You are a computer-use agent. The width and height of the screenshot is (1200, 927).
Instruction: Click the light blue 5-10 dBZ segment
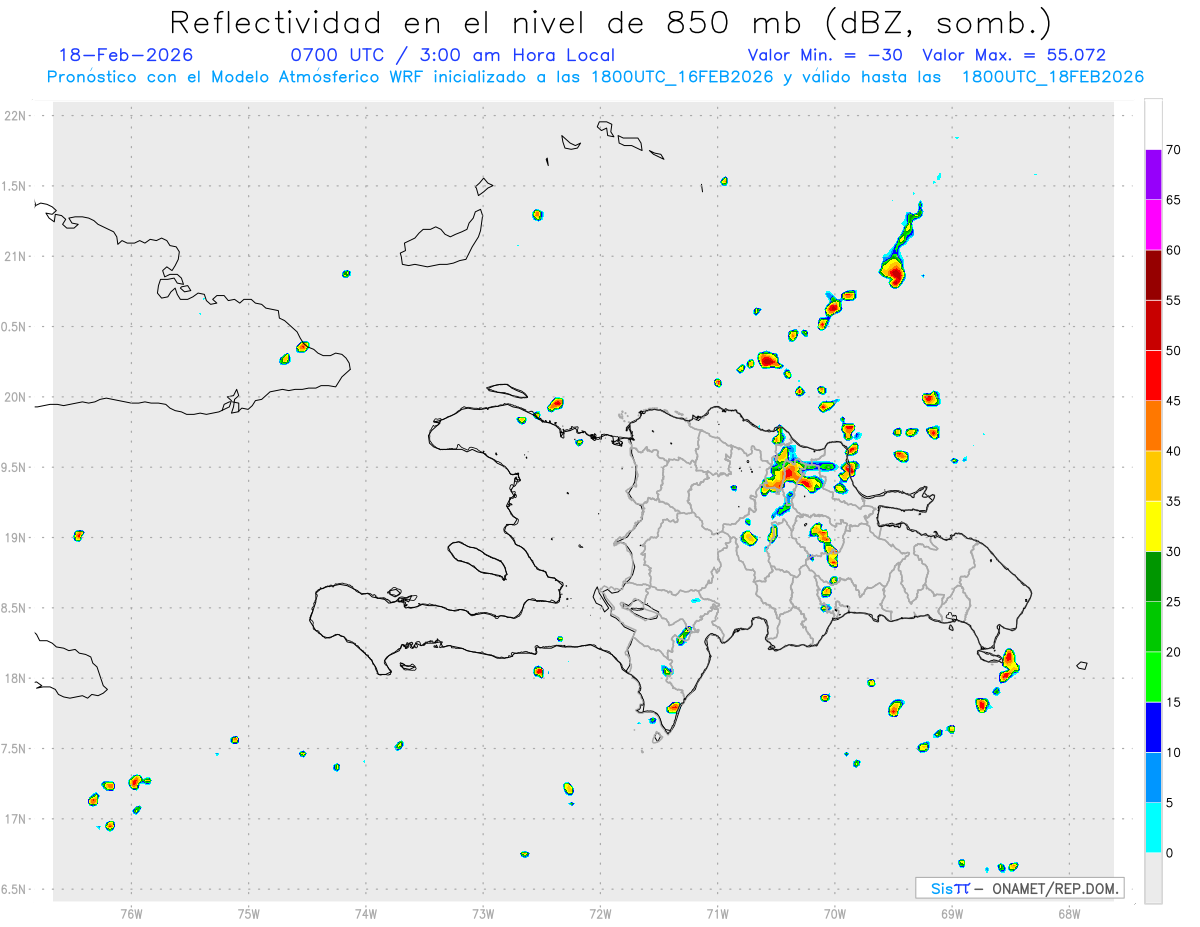pyautogui.click(x=1153, y=778)
